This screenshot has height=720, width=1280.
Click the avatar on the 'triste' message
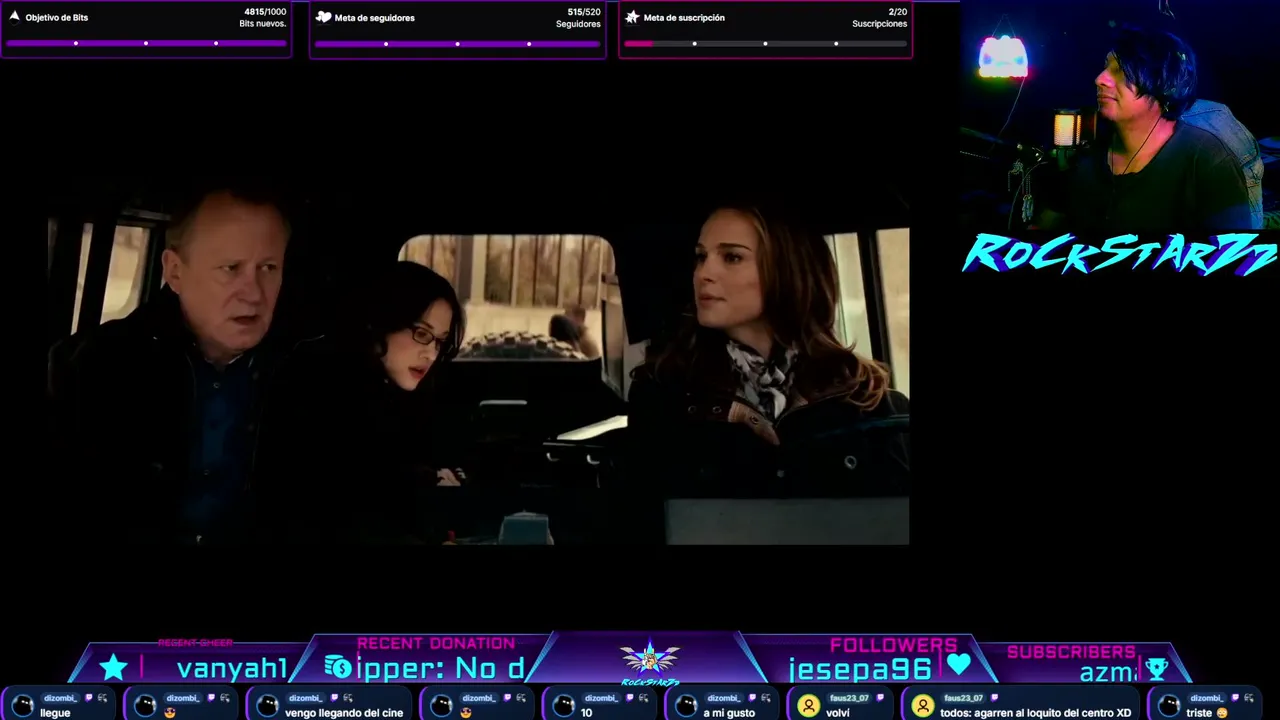(x=1169, y=706)
